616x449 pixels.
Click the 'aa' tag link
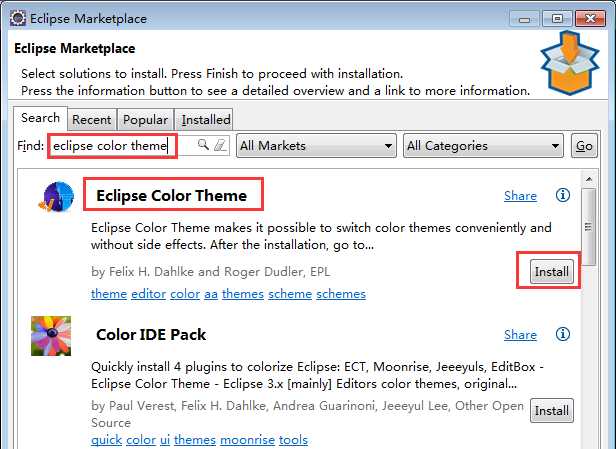coord(211,294)
